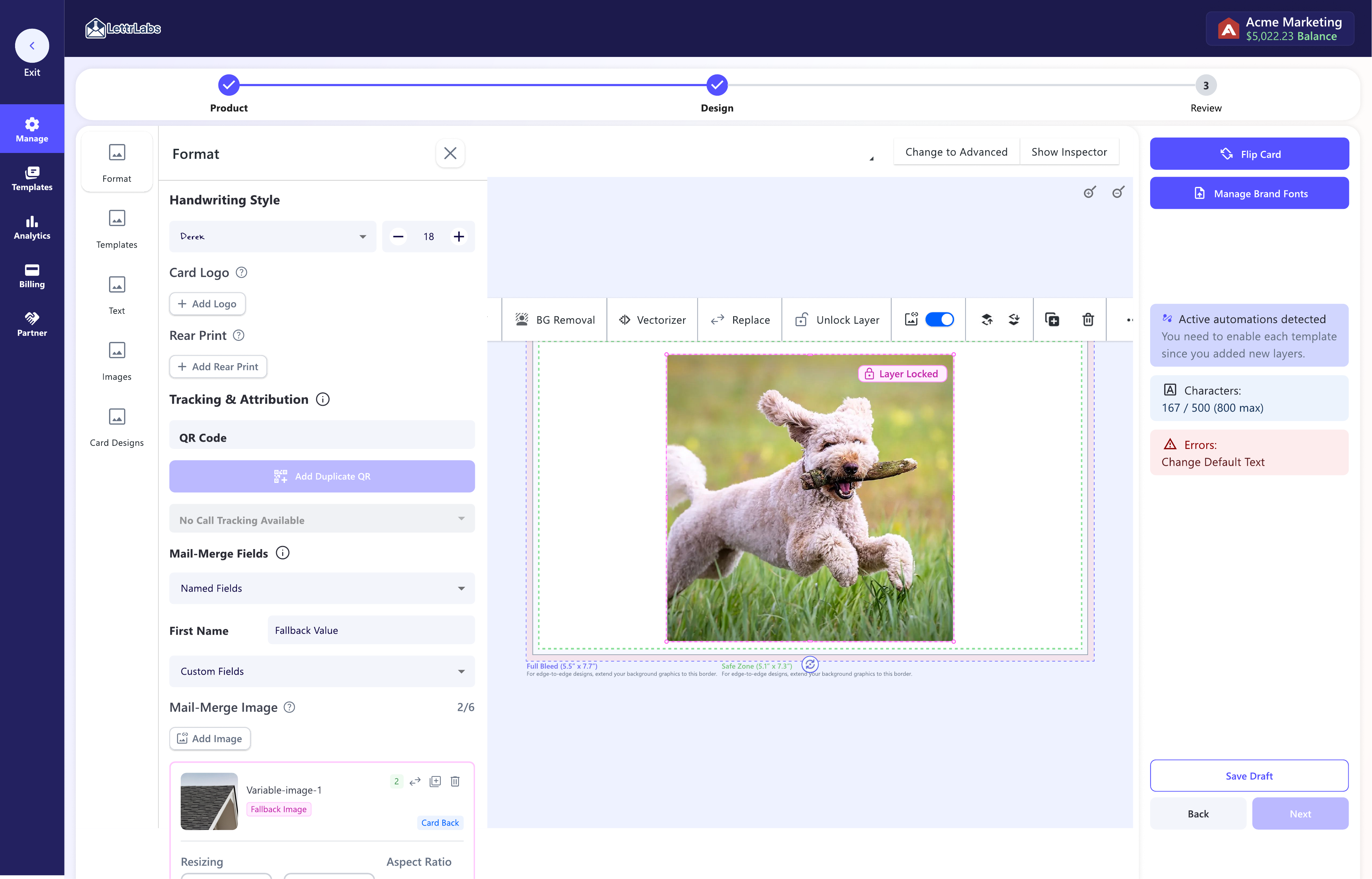The width and height of the screenshot is (1372, 879).
Task: Click the Layer Locked badge
Action: [903, 374]
